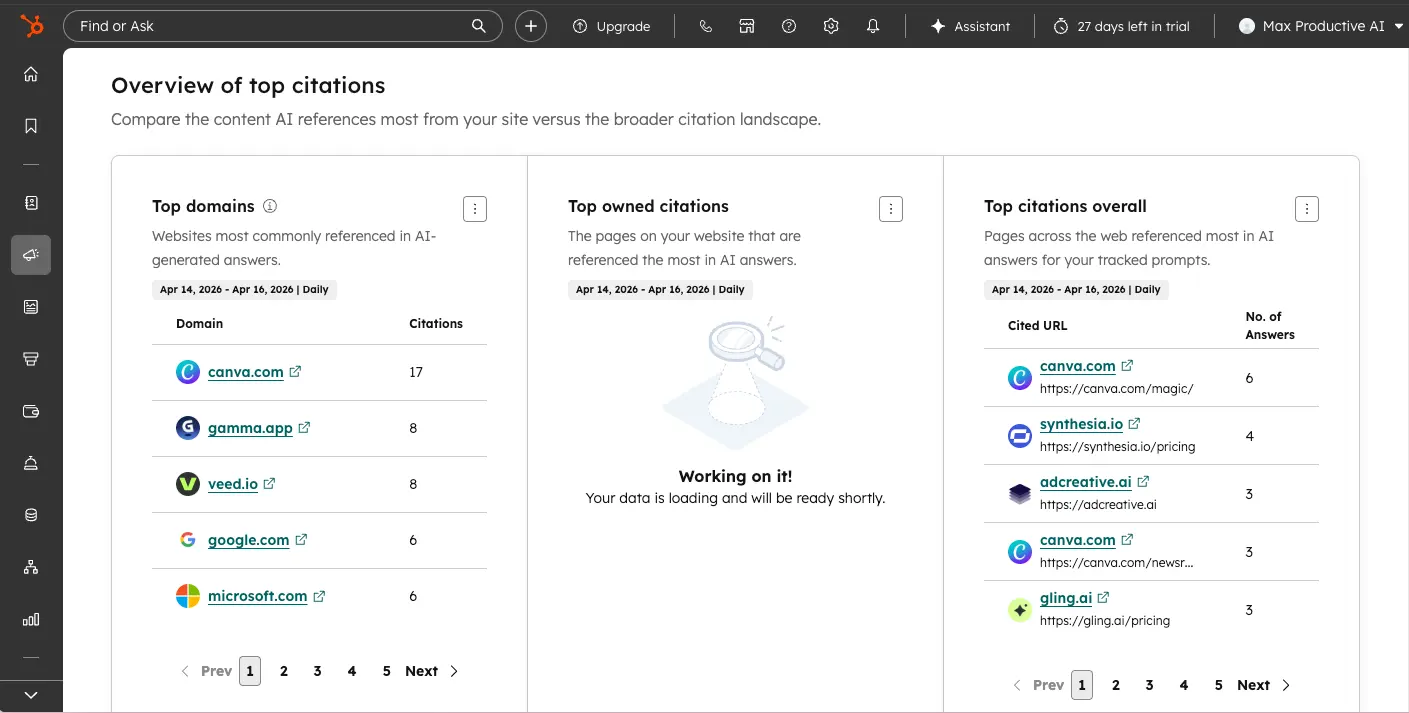Click the HubSpot sprocket logo
Viewport: 1409px width, 713px height.
click(31, 26)
